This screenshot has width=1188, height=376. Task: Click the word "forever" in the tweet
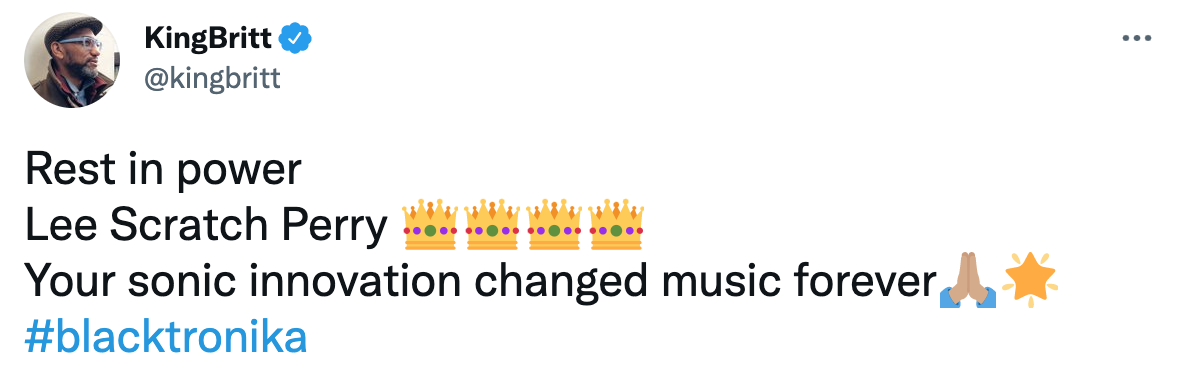click(x=864, y=280)
